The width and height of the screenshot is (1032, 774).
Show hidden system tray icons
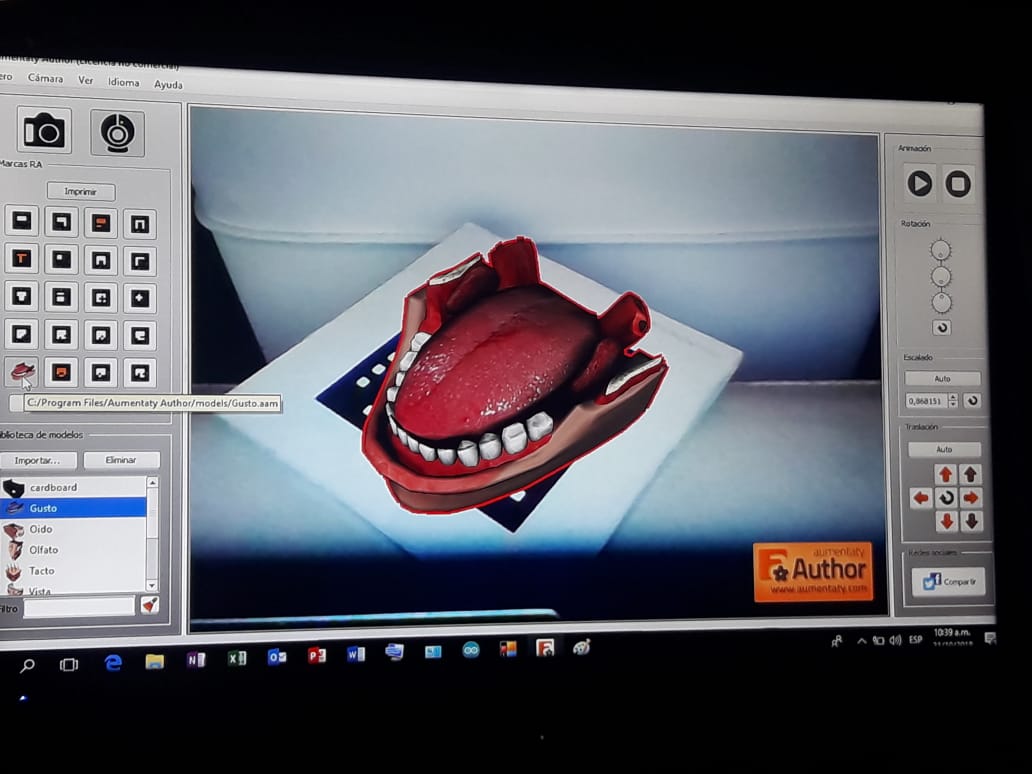[862, 640]
